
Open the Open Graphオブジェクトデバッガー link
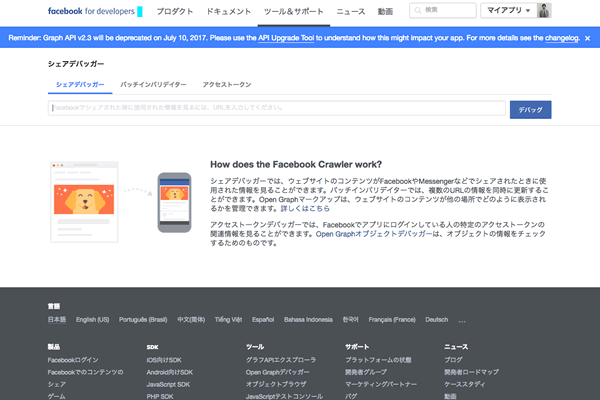pyautogui.click(x=373, y=234)
